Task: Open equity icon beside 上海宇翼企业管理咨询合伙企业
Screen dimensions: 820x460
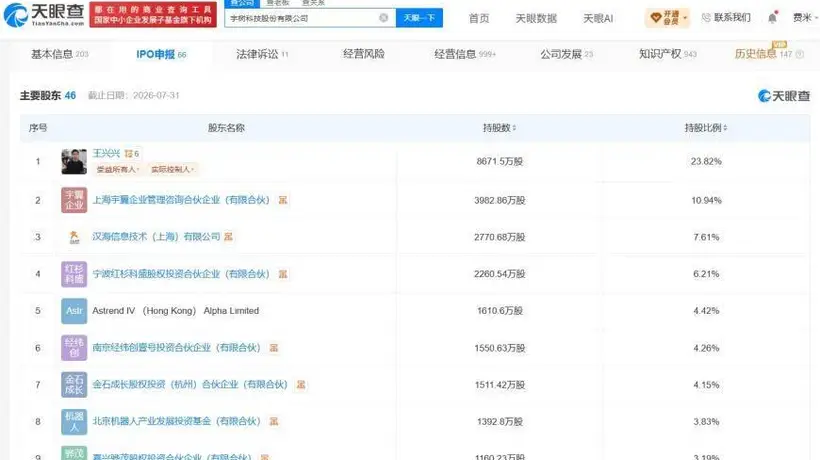Action: click(x=282, y=200)
